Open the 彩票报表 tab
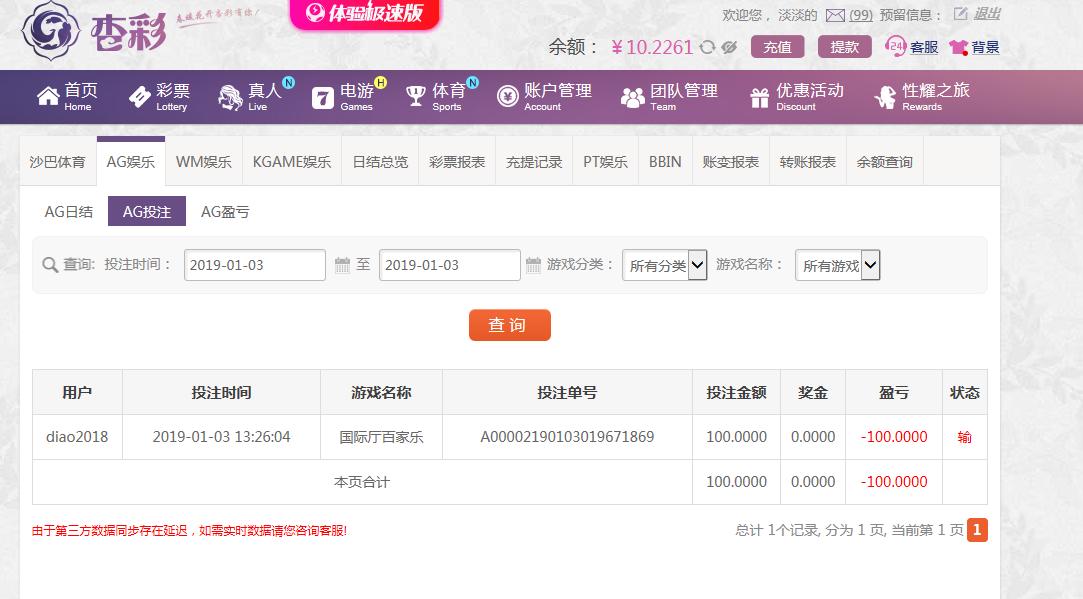1083x599 pixels. 457,162
